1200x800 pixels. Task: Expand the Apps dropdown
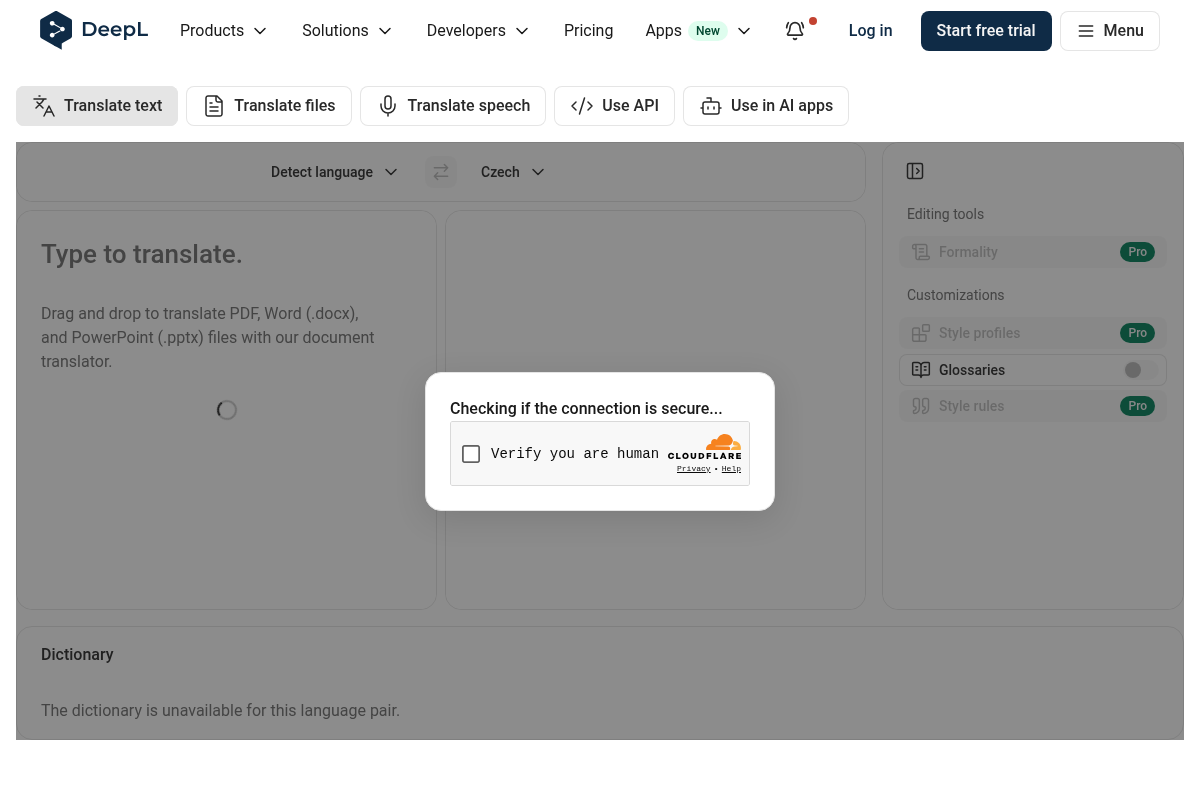pyautogui.click(x=698, y=31)
